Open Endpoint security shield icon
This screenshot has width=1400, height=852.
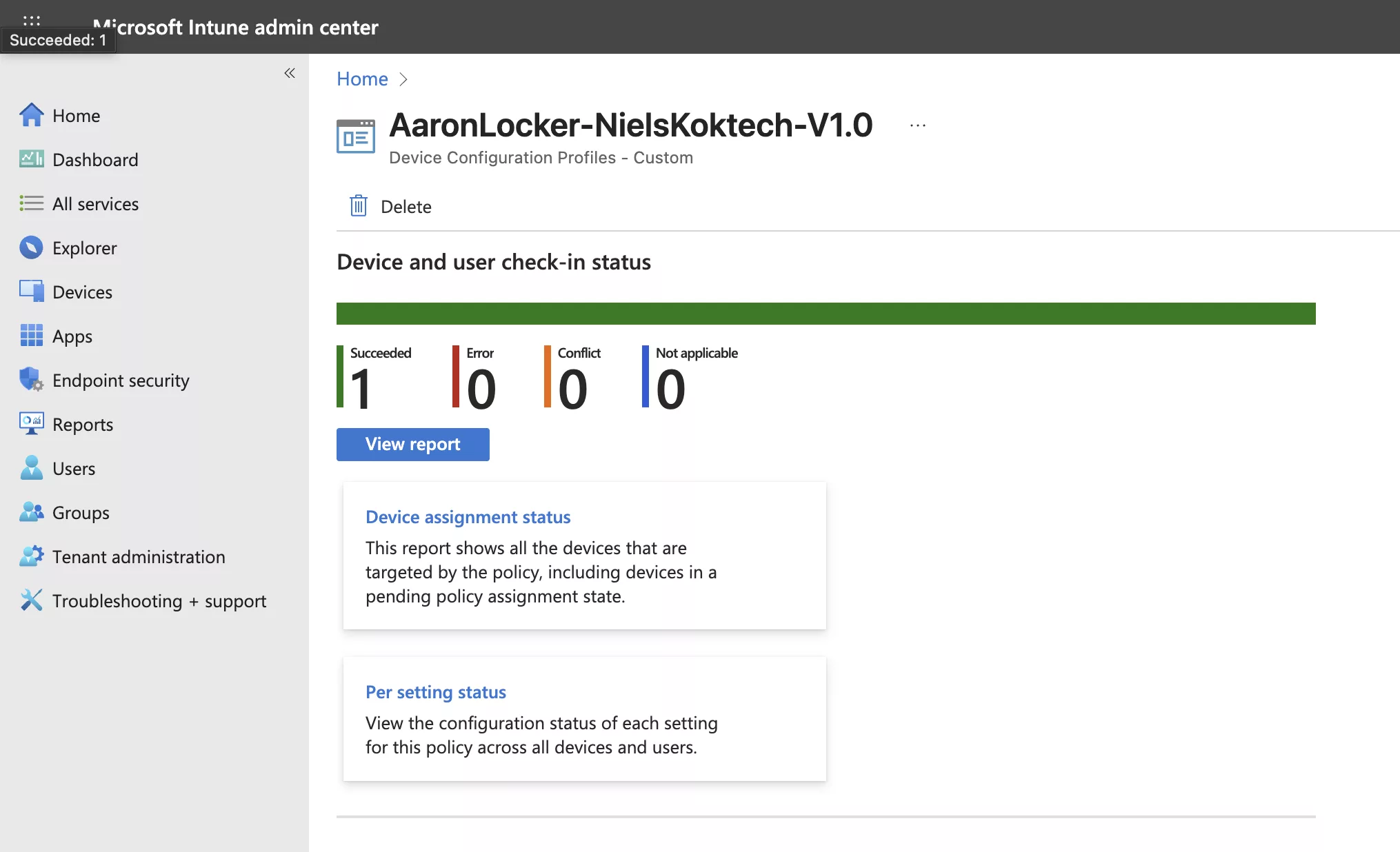(31, 380)
